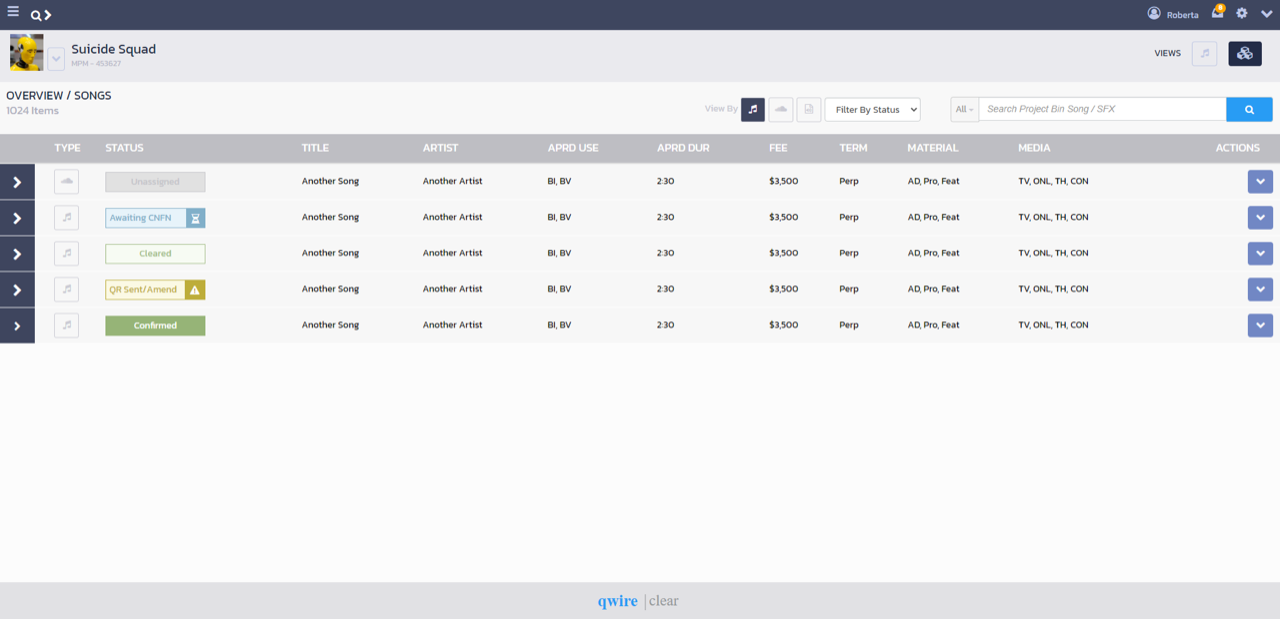1280x619 pixels.
Task: Focus the Search Project Bin Song field
Action: point(1102,109)
